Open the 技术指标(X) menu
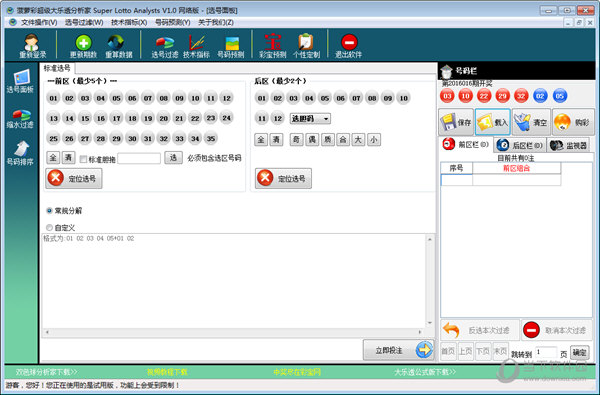 tap(129, 23)
